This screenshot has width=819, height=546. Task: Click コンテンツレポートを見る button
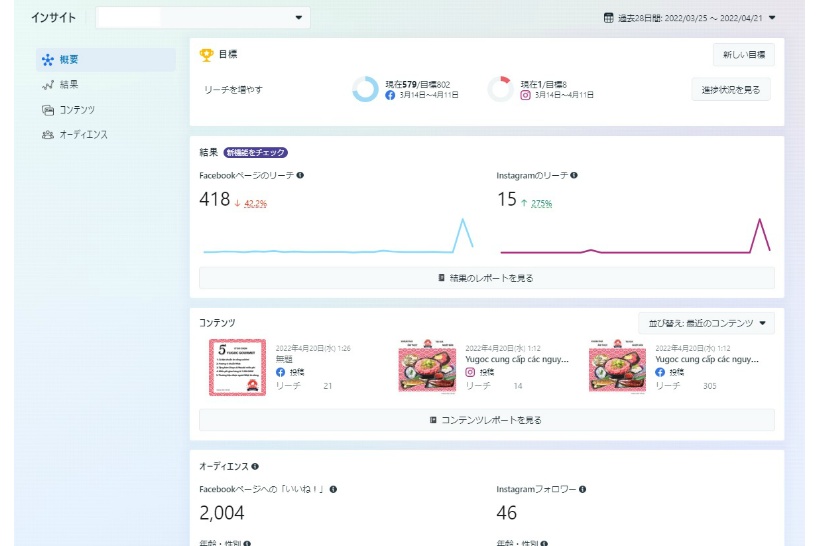coord(487,420)
